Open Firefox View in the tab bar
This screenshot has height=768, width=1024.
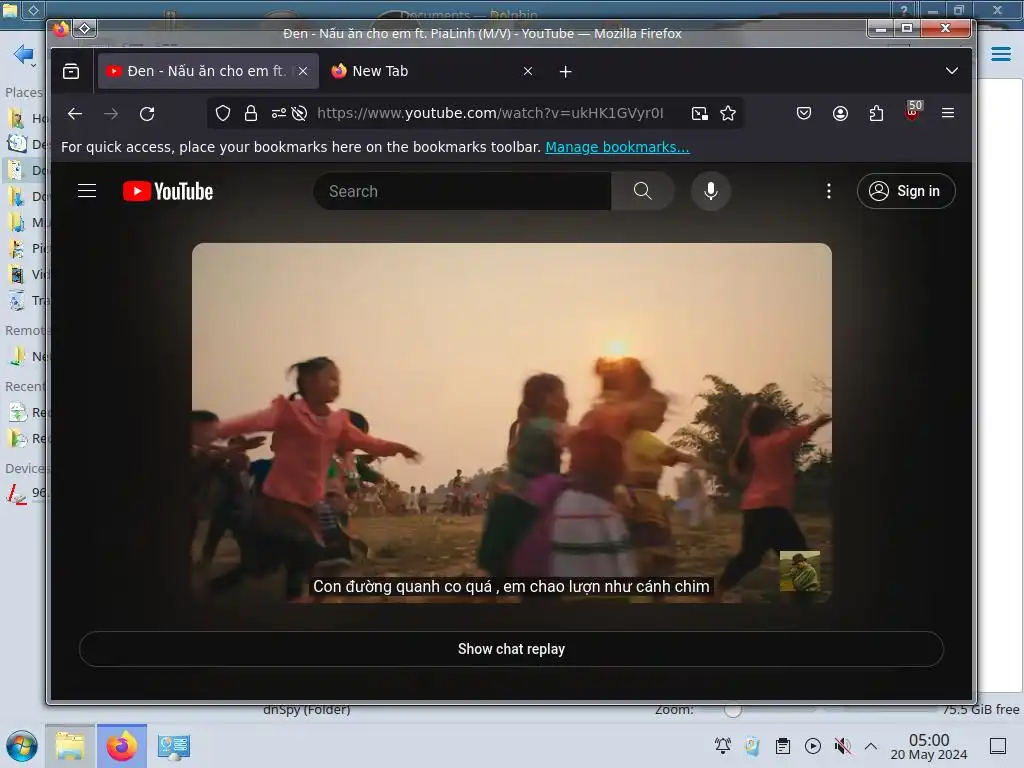tap(71, 71)
